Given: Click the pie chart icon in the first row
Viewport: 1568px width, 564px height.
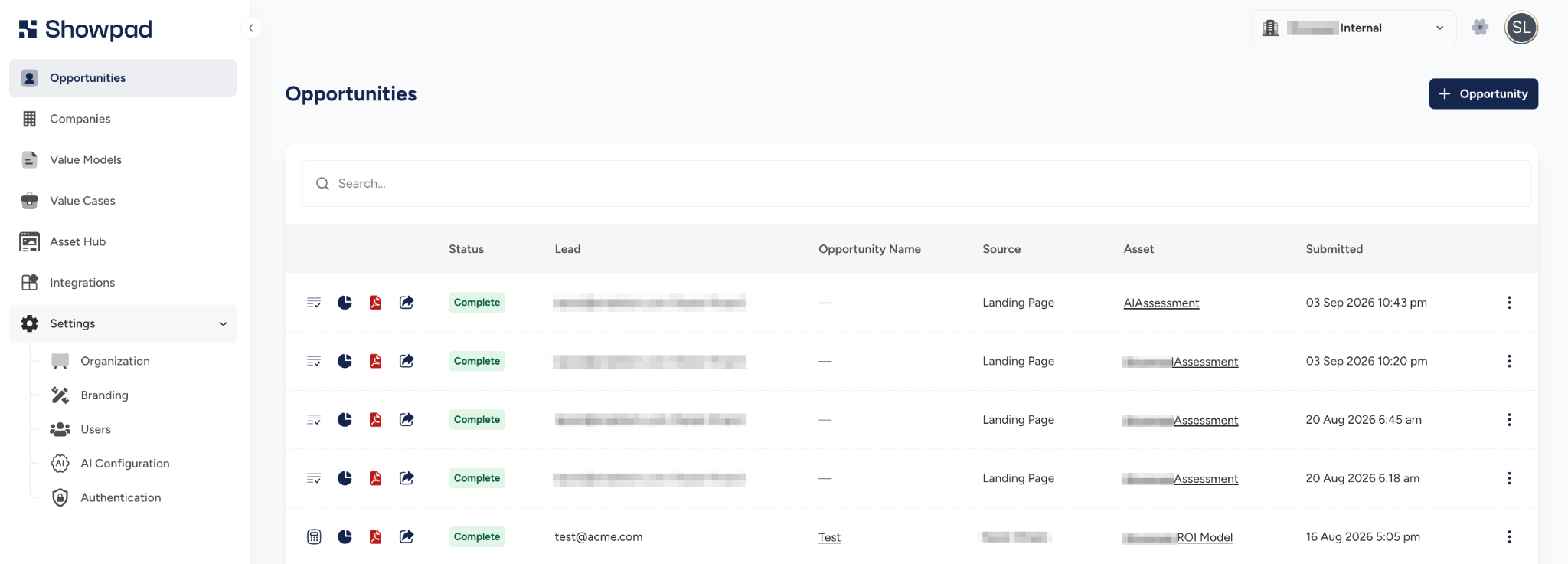Looking at the screenshot, I should 345,302.
